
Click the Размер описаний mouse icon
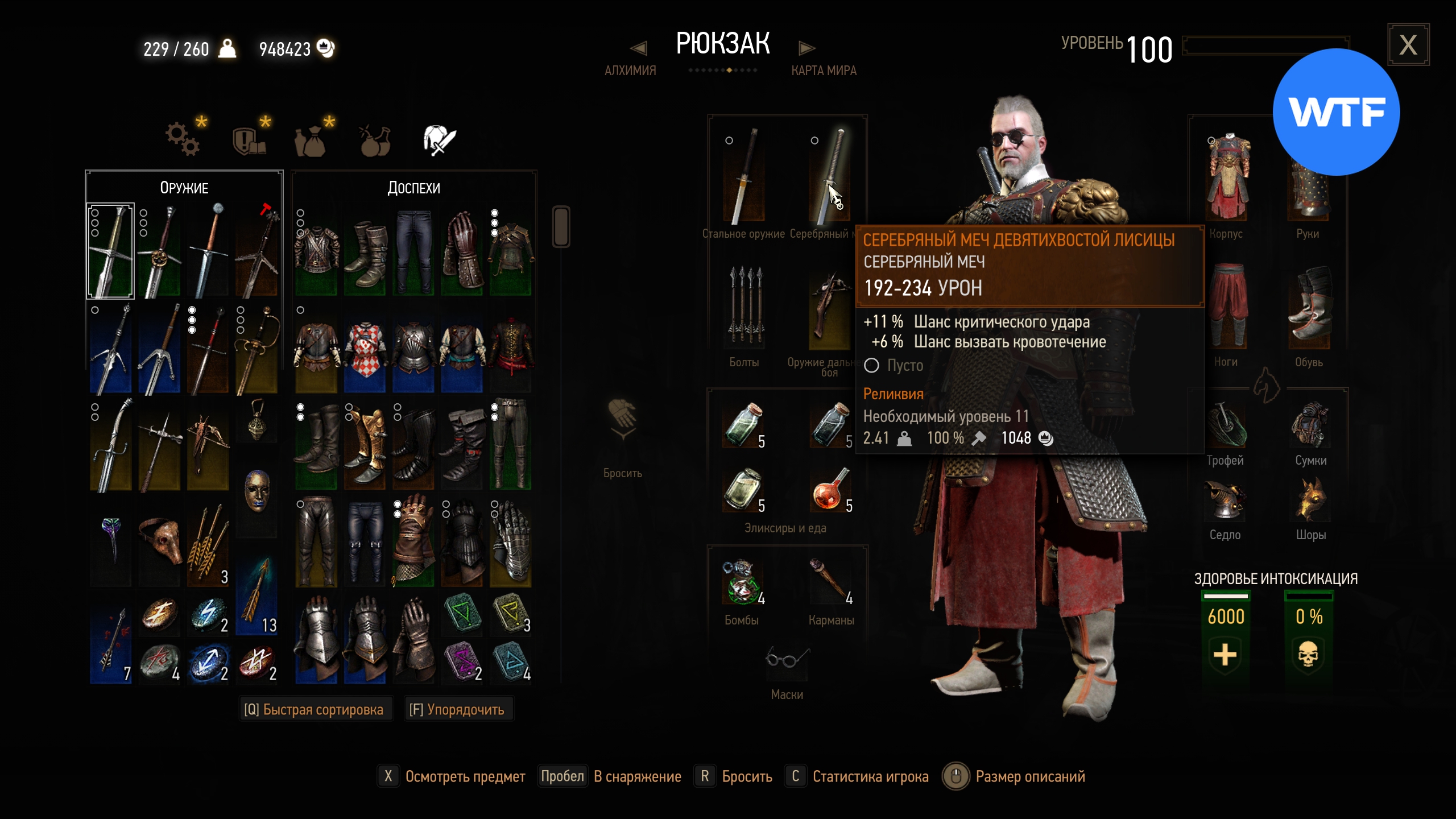click(x=956, y=776)
